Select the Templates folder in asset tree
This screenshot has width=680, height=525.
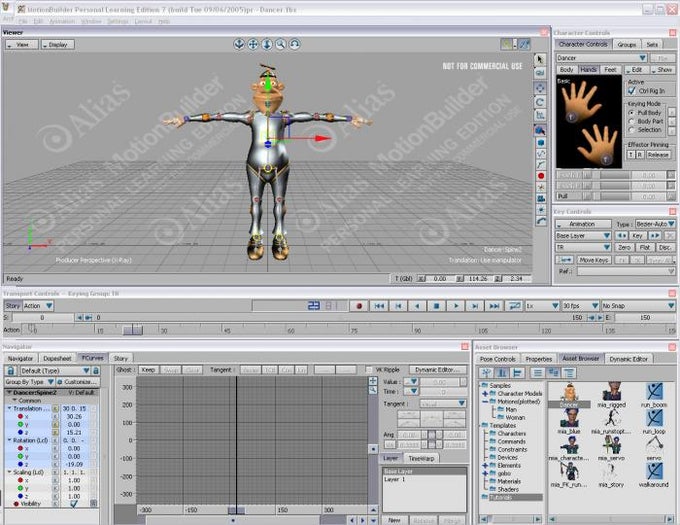click(503, 426)
